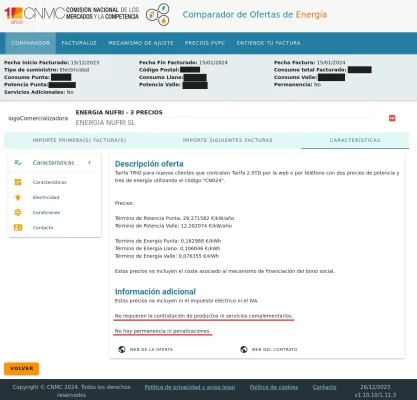Image resolution: width=417 pixels, height=400 pixels.
Task: Collapse the Características side panel chevron
Action: tap(89, 163)
